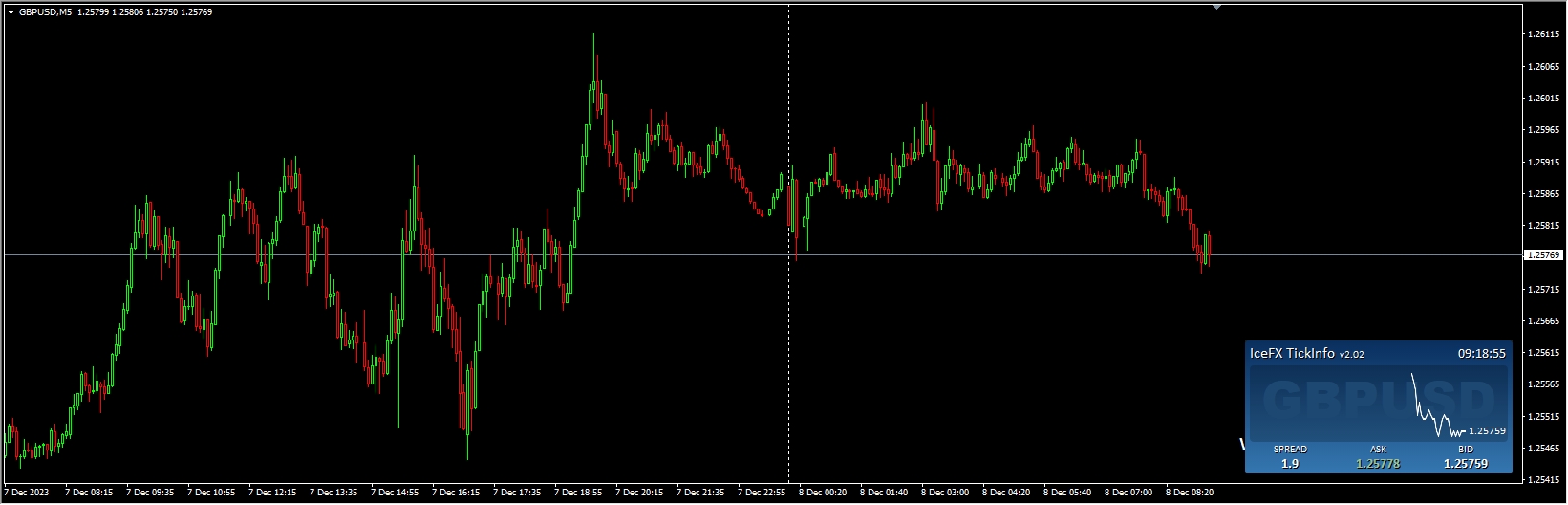Click the GBPUSD,M5 symbol label
1568x505 pixels.
[45, 12]
